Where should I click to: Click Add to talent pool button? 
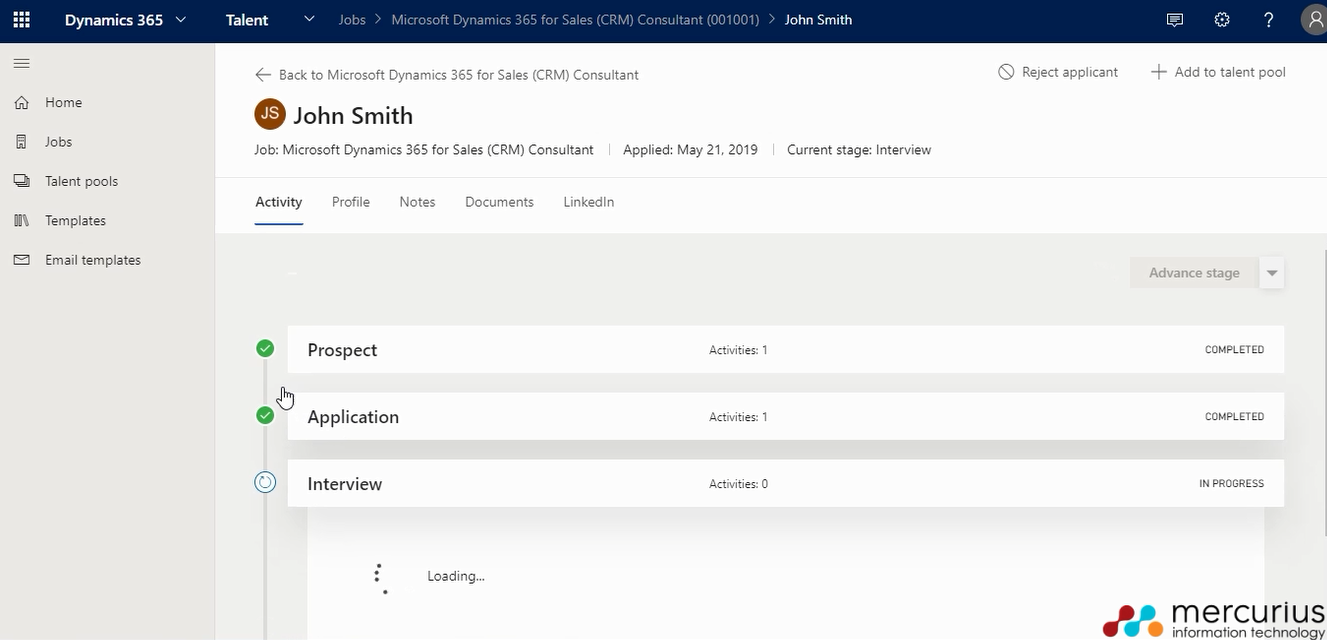[1218, 72]
